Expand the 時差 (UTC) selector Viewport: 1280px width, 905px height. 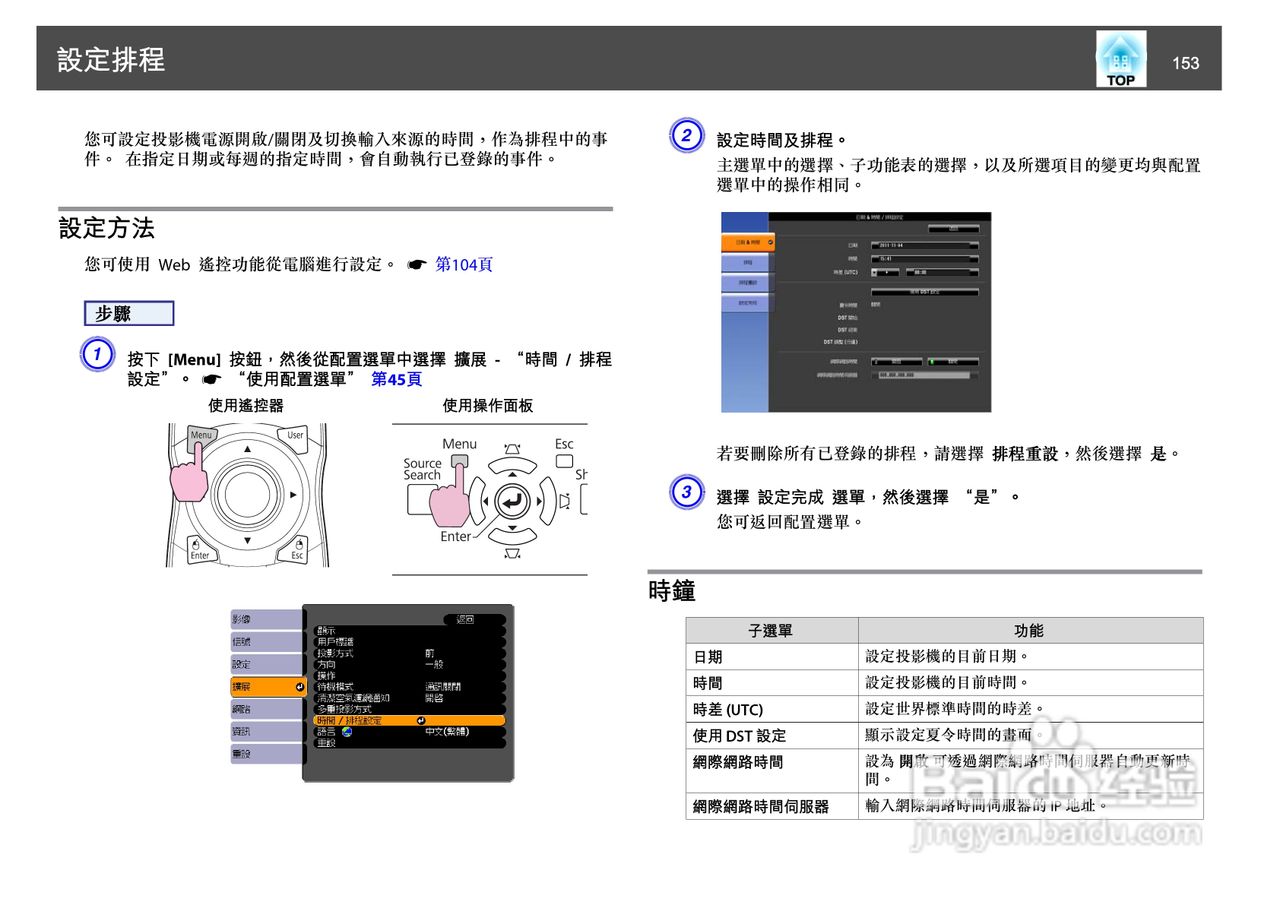coord(886,273)
